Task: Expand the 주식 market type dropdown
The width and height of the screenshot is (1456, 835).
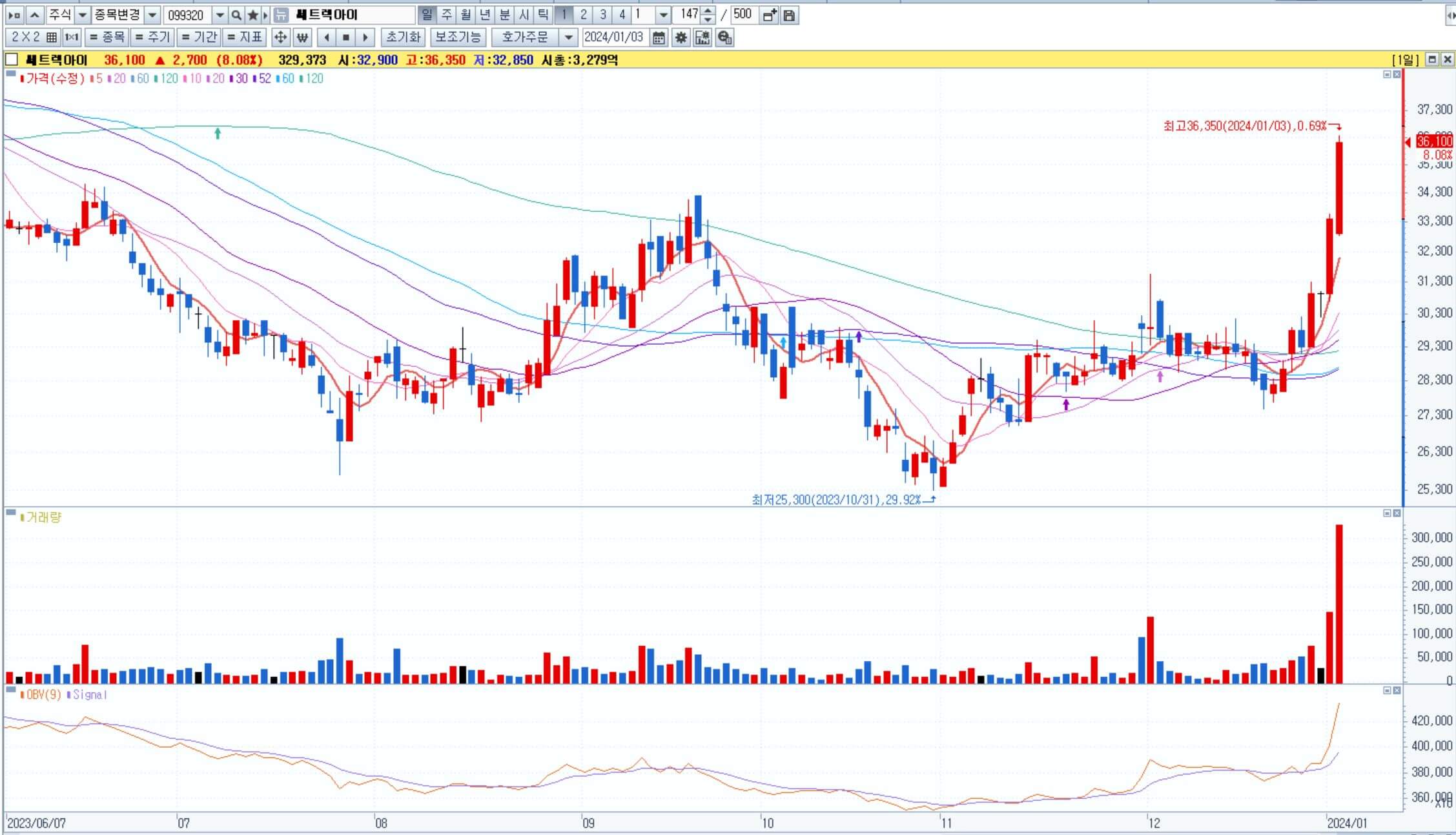Action: (x=83, y=15)
